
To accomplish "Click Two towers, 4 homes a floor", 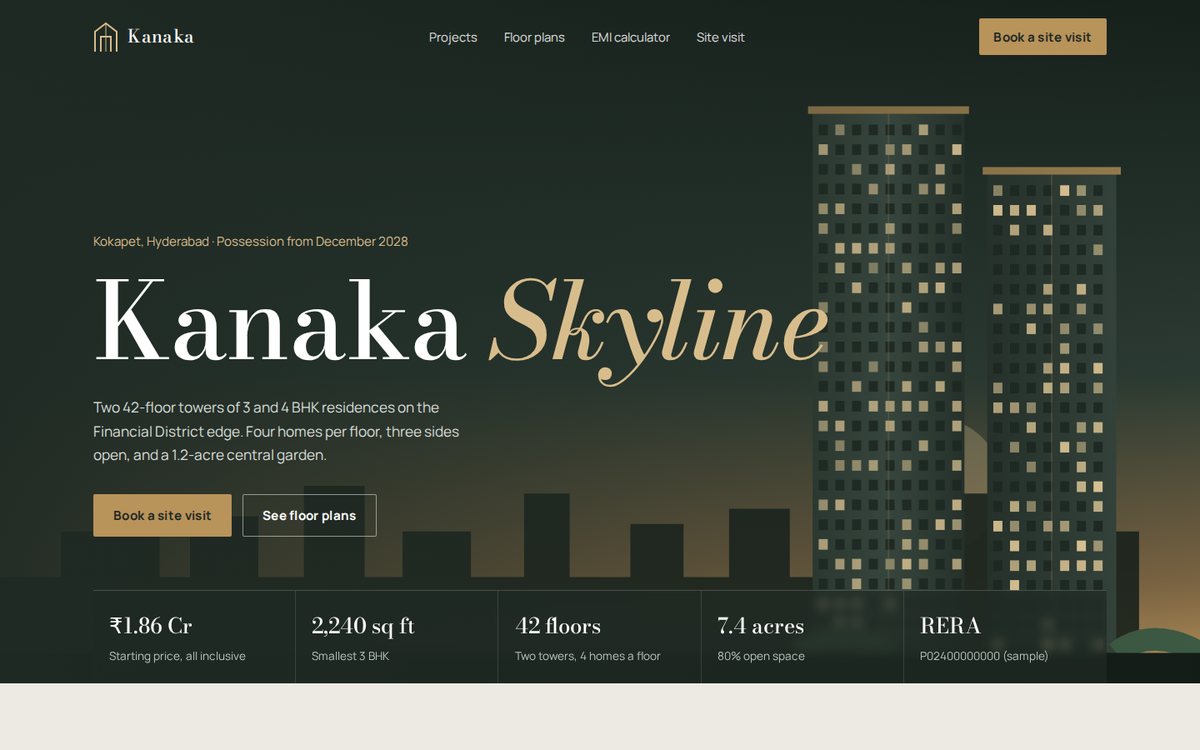I will (588, 656).
